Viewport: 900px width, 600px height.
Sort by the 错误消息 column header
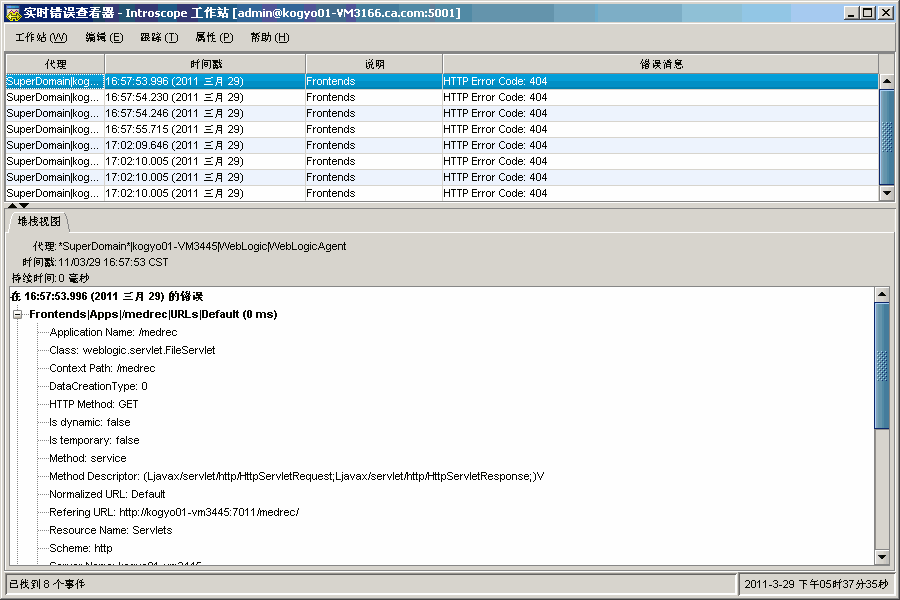[x=660, y=64]
